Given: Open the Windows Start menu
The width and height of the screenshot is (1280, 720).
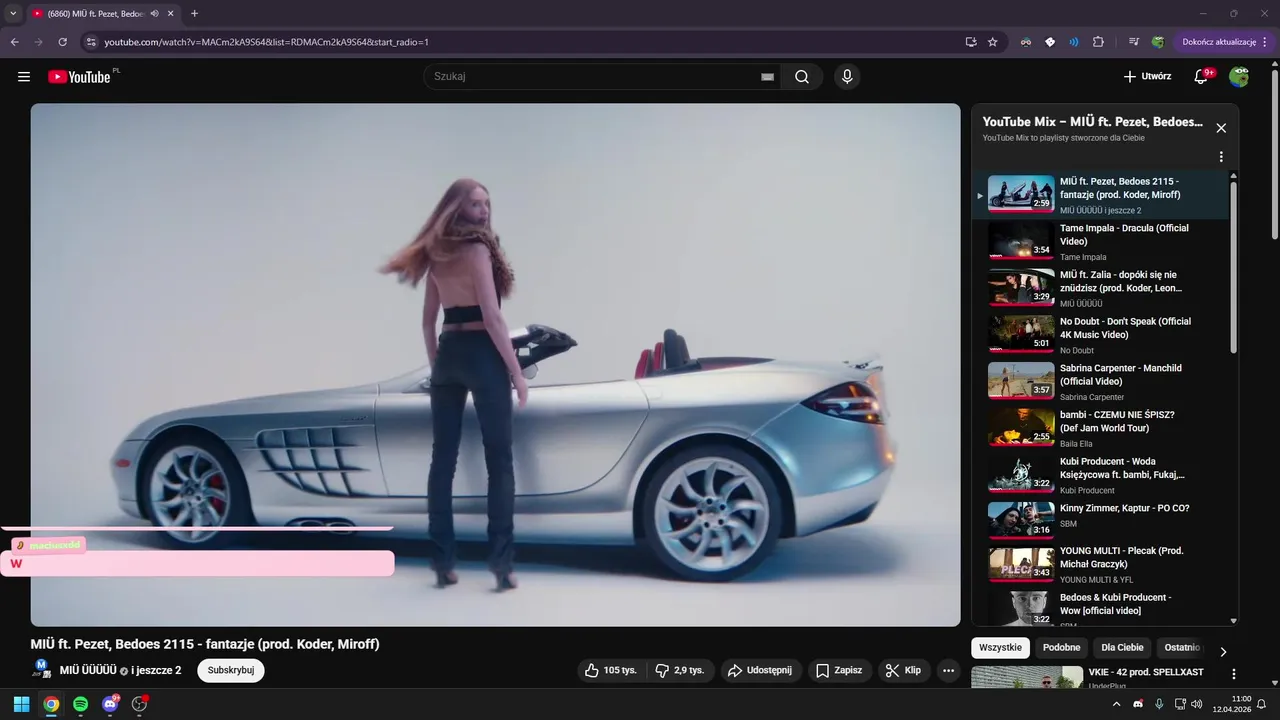Looking at the screenshot, I should pyautogui.click(x=21, y=704).
